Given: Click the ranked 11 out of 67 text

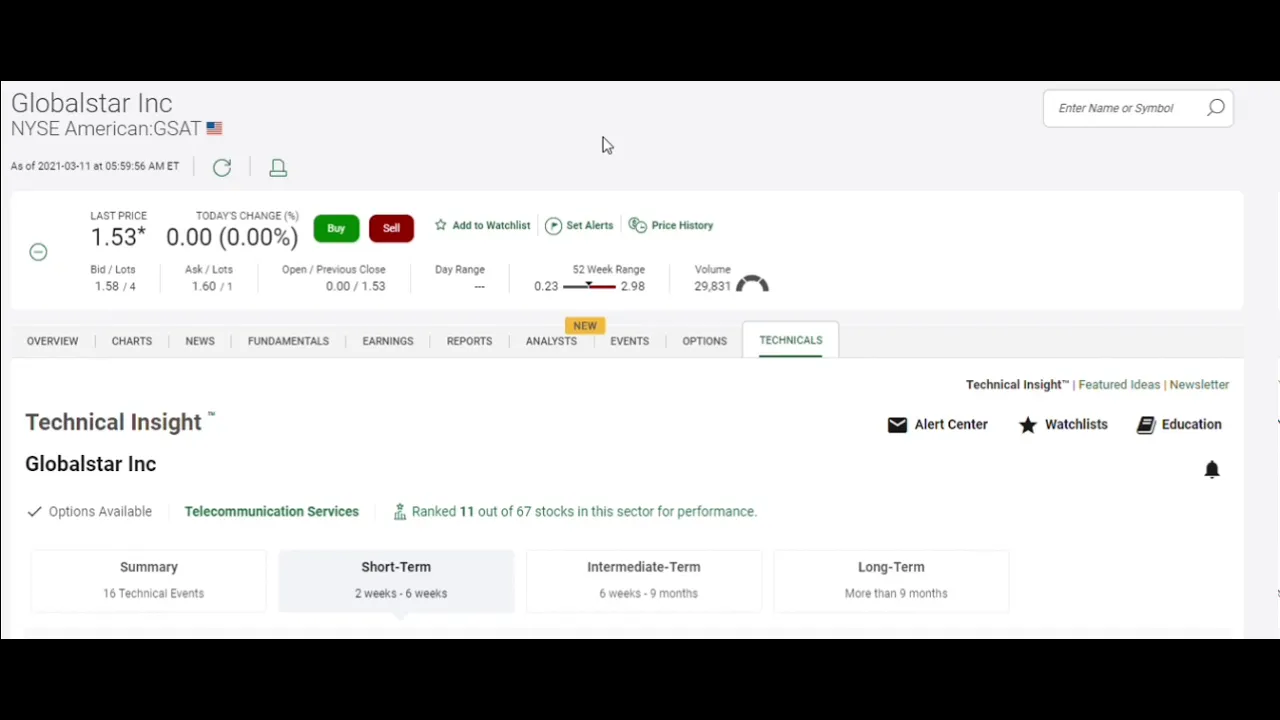Looking at the screenshot, I should coord(584,511).
